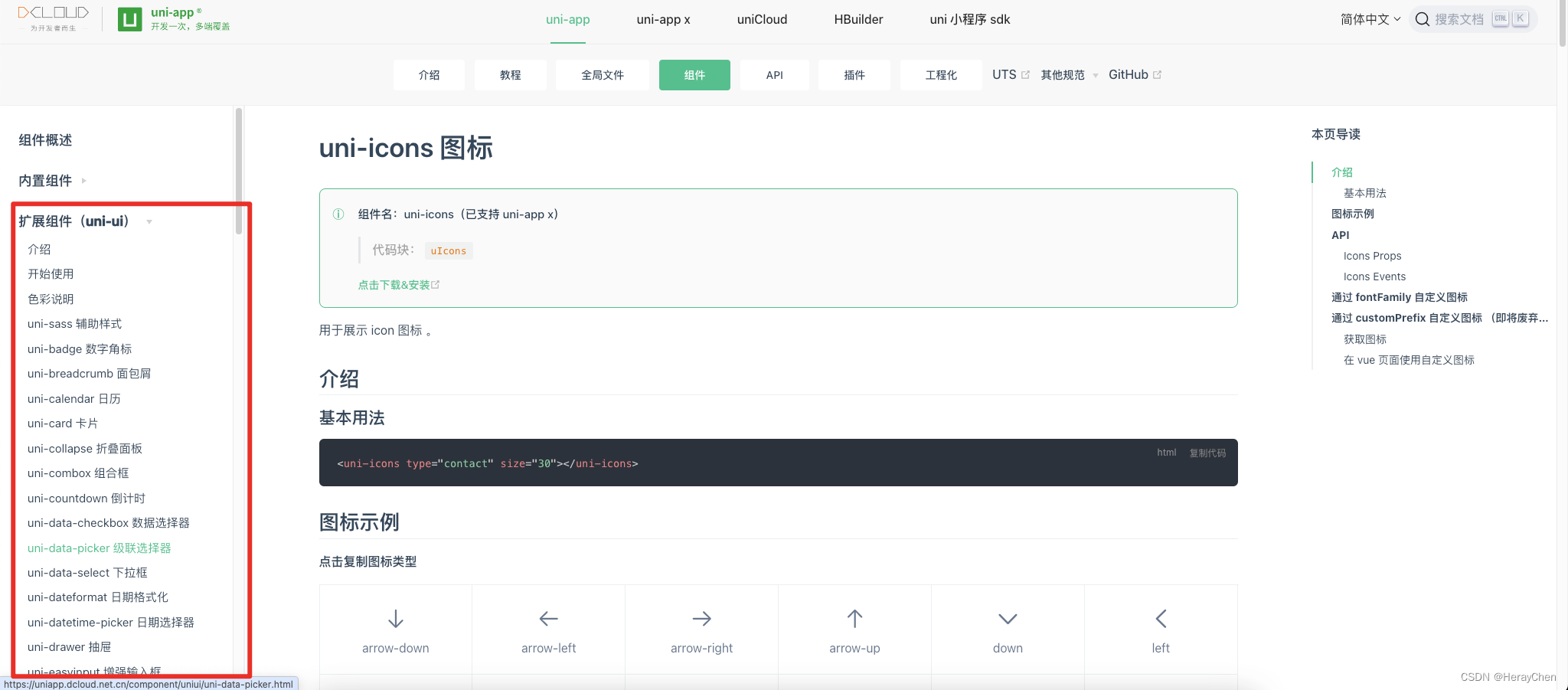Switch to the uni-app top tab
Image resolution: width=1568 pixels, height=690 pixels.
pos(568,20)
